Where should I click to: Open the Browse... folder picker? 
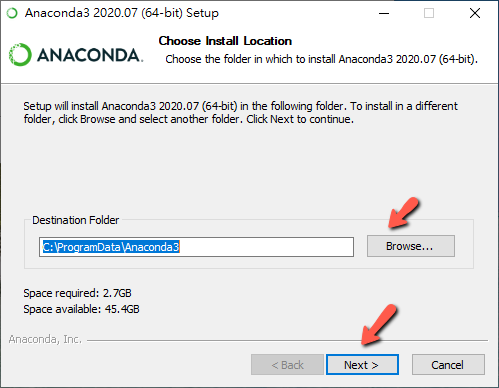(x=411, y=246)
